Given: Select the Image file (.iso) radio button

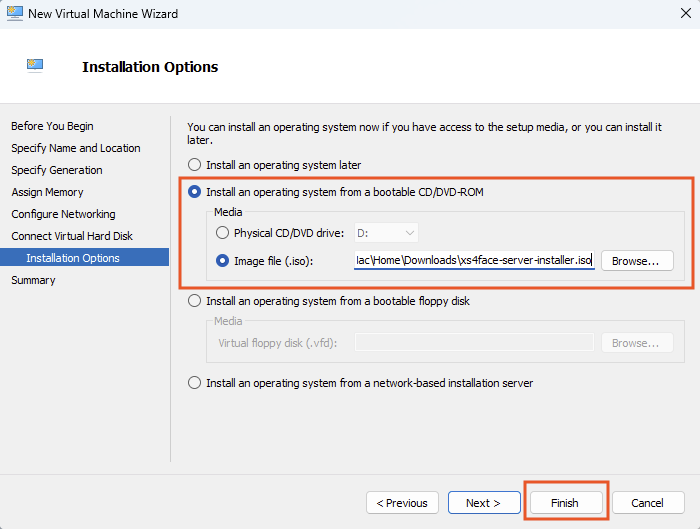Looking at the screenshot, I should pos(222,261).
